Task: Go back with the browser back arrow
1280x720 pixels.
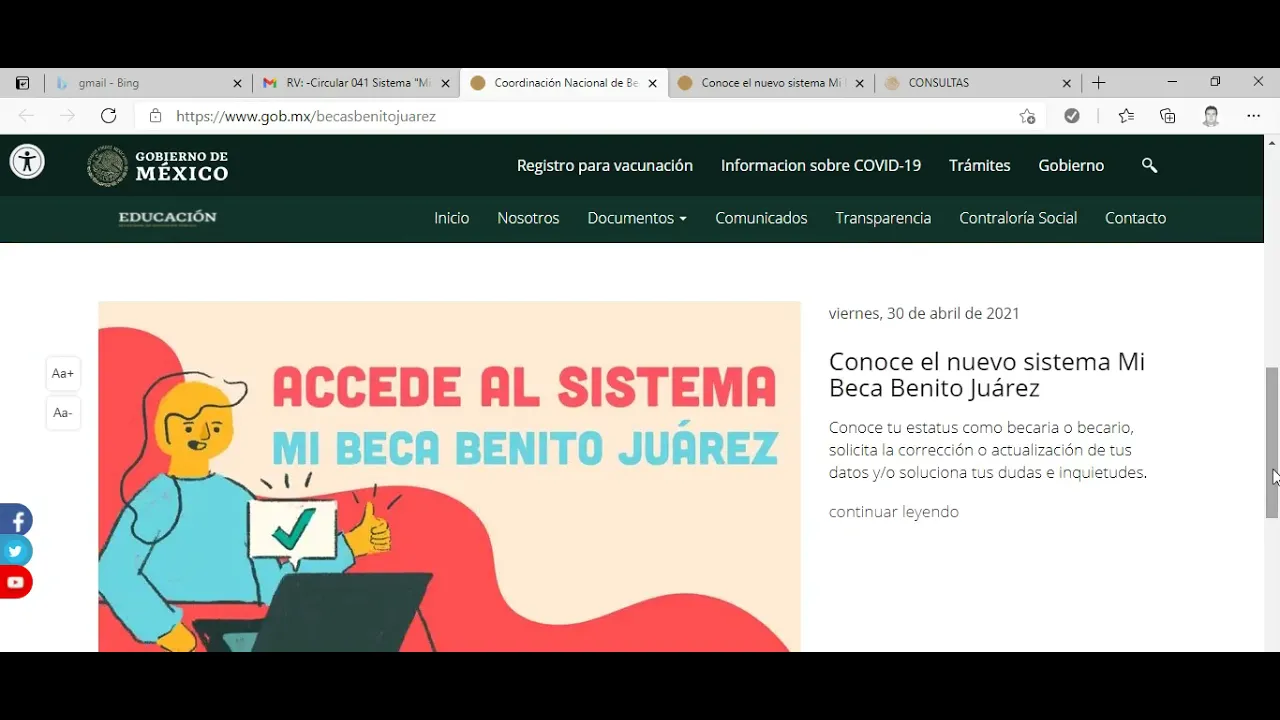Action: click(x=27, y=116)
